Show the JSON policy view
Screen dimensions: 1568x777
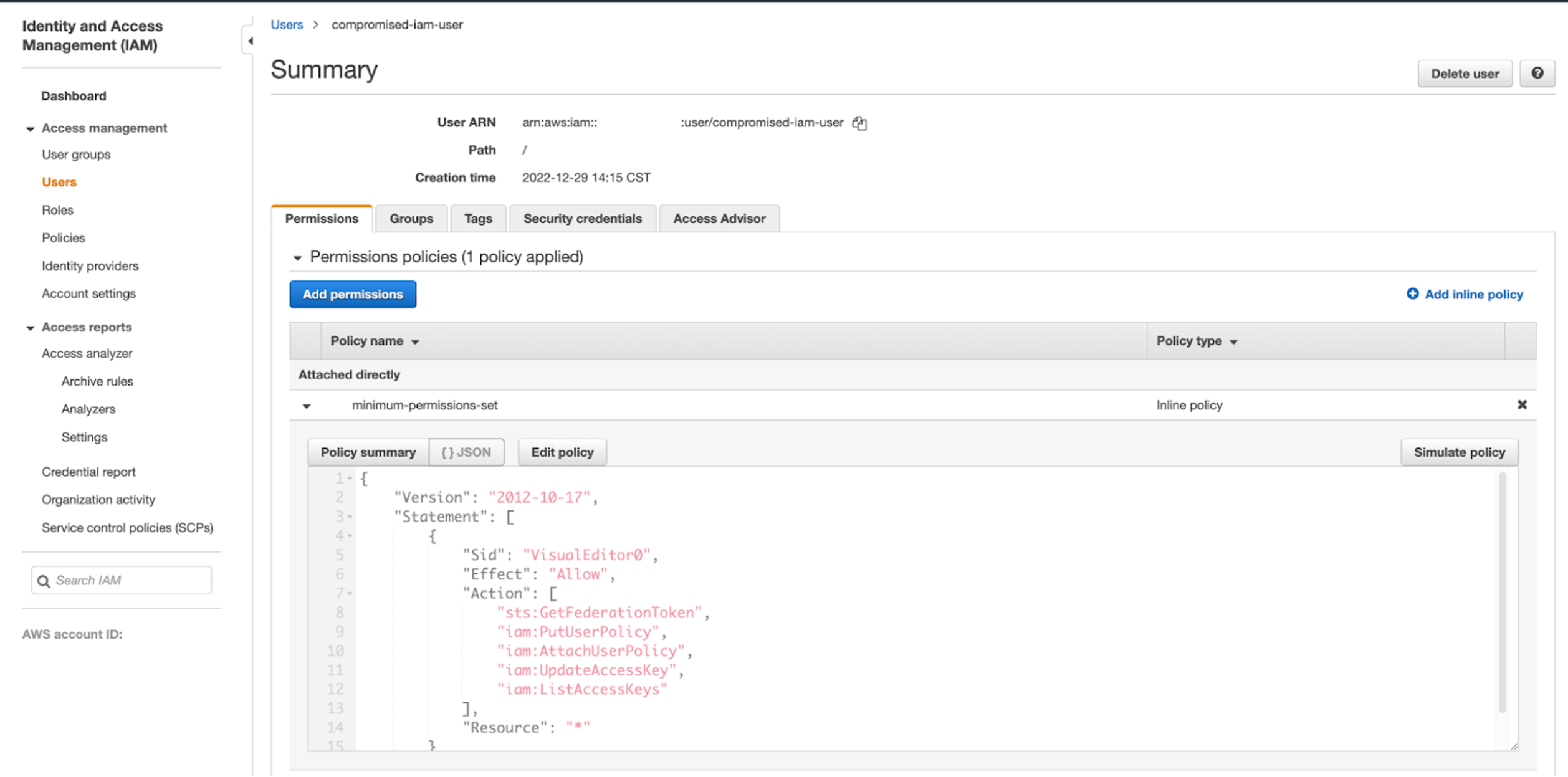pos(466,452)
